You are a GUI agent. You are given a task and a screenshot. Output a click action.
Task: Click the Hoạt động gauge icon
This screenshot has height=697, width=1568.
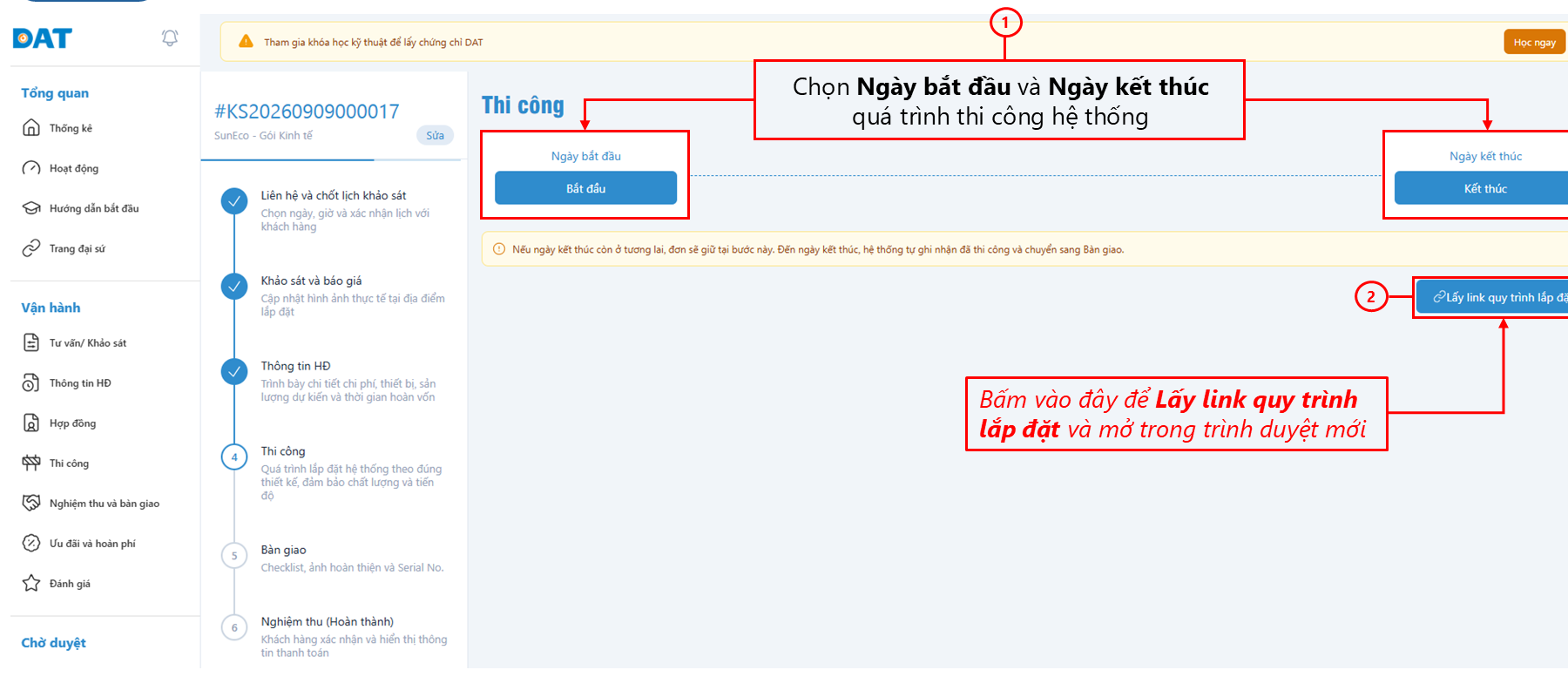[31, 168]
